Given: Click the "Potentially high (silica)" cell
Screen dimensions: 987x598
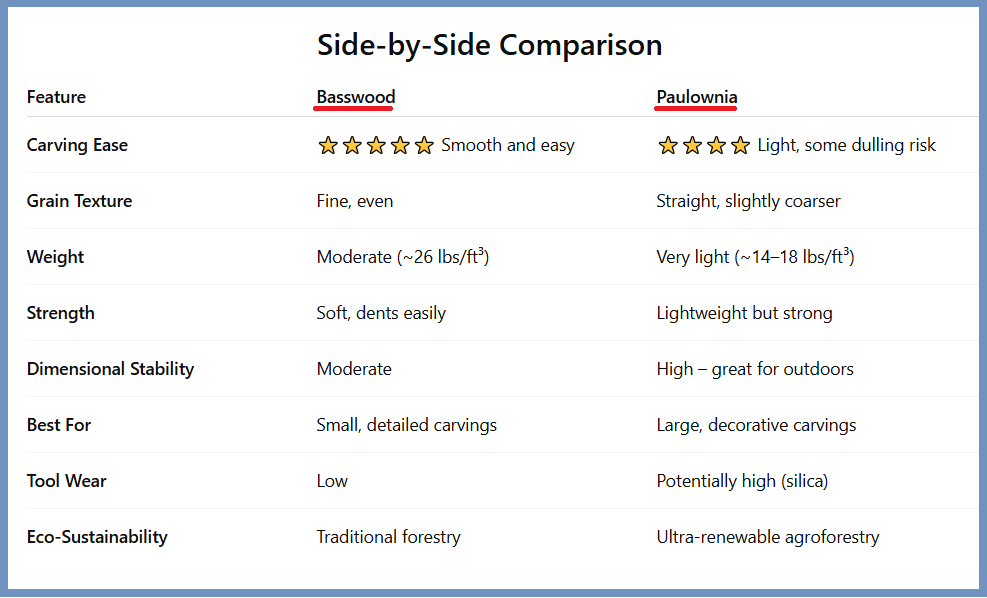Looking at the screenshot, I should [x=742, y=481].
